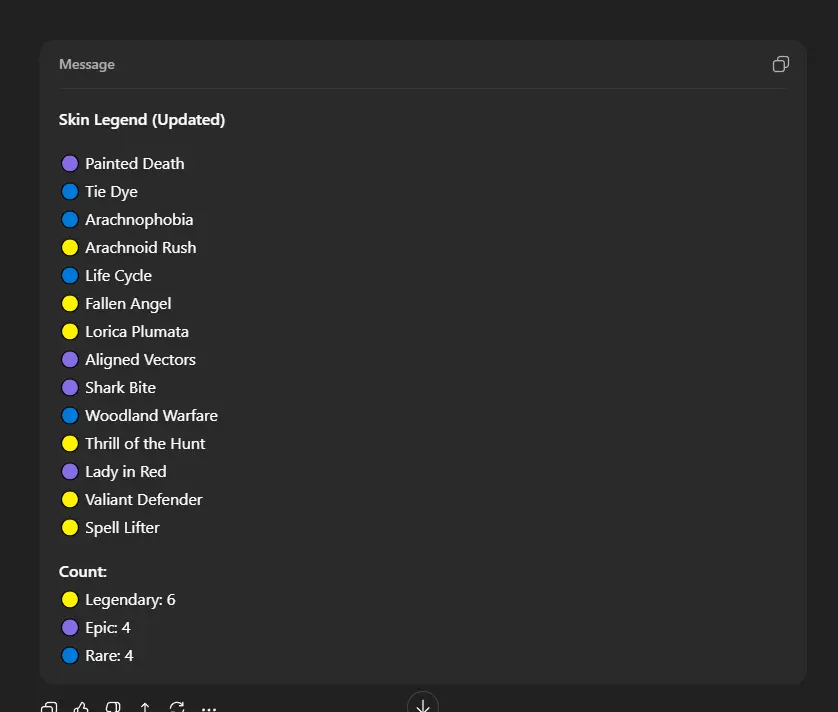Click the Fallen Angel entry text
This screenshot has height=712, width=838.
128,303
